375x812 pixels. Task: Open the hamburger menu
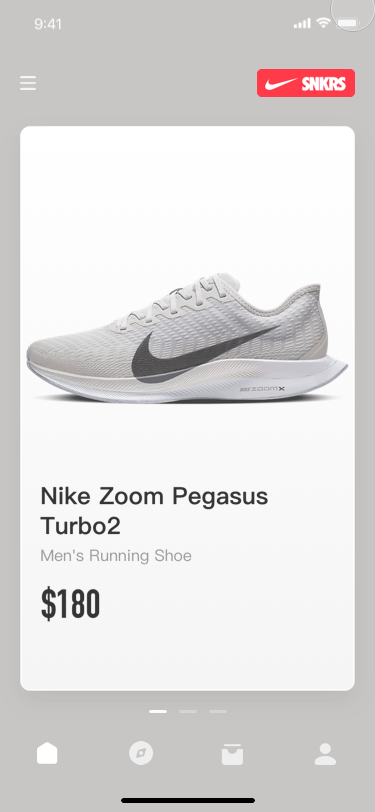pos(28,83)
